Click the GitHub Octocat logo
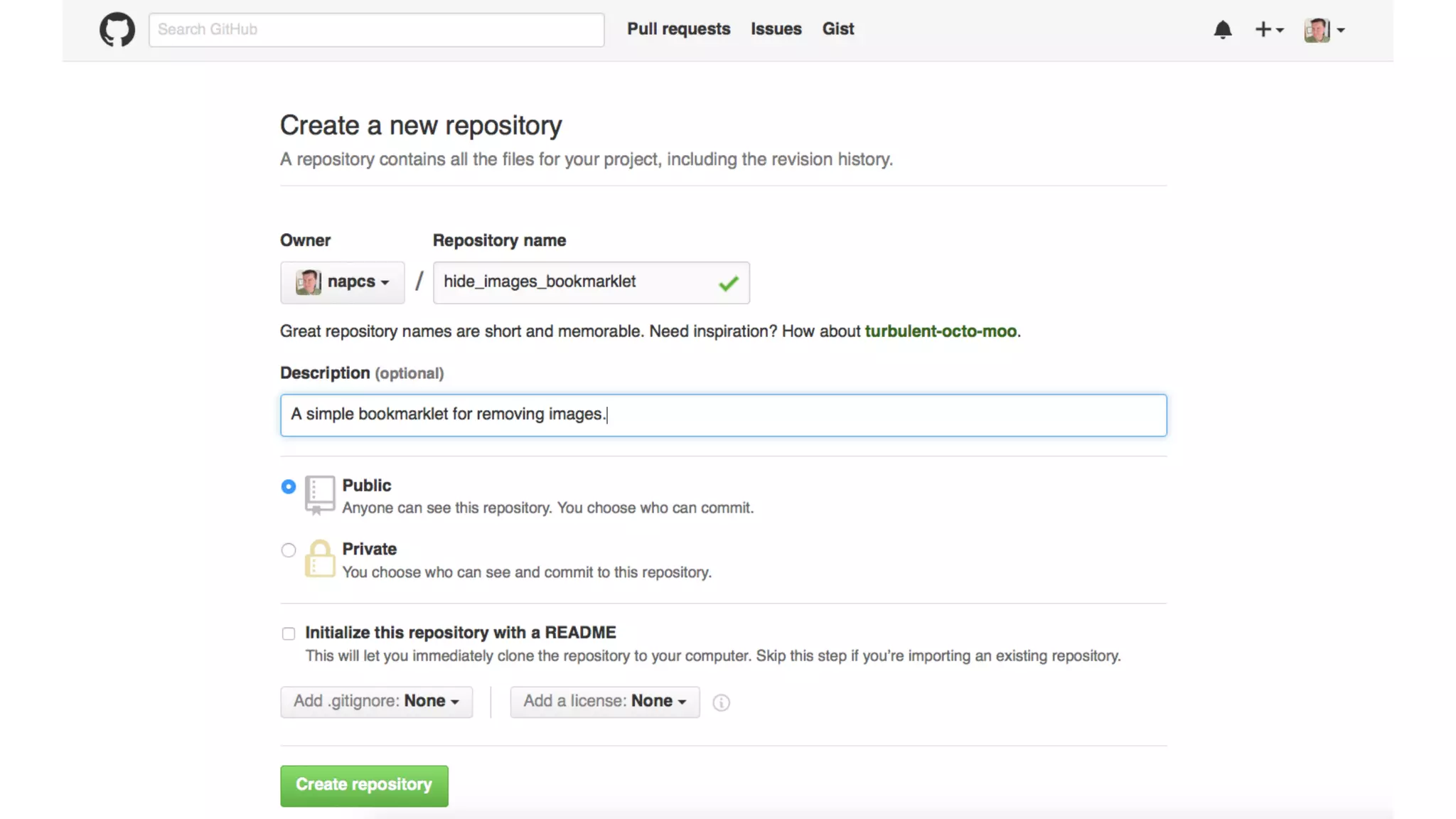Screen dimensions: 1456x819 pyautogui.click(x=117, y=29)
